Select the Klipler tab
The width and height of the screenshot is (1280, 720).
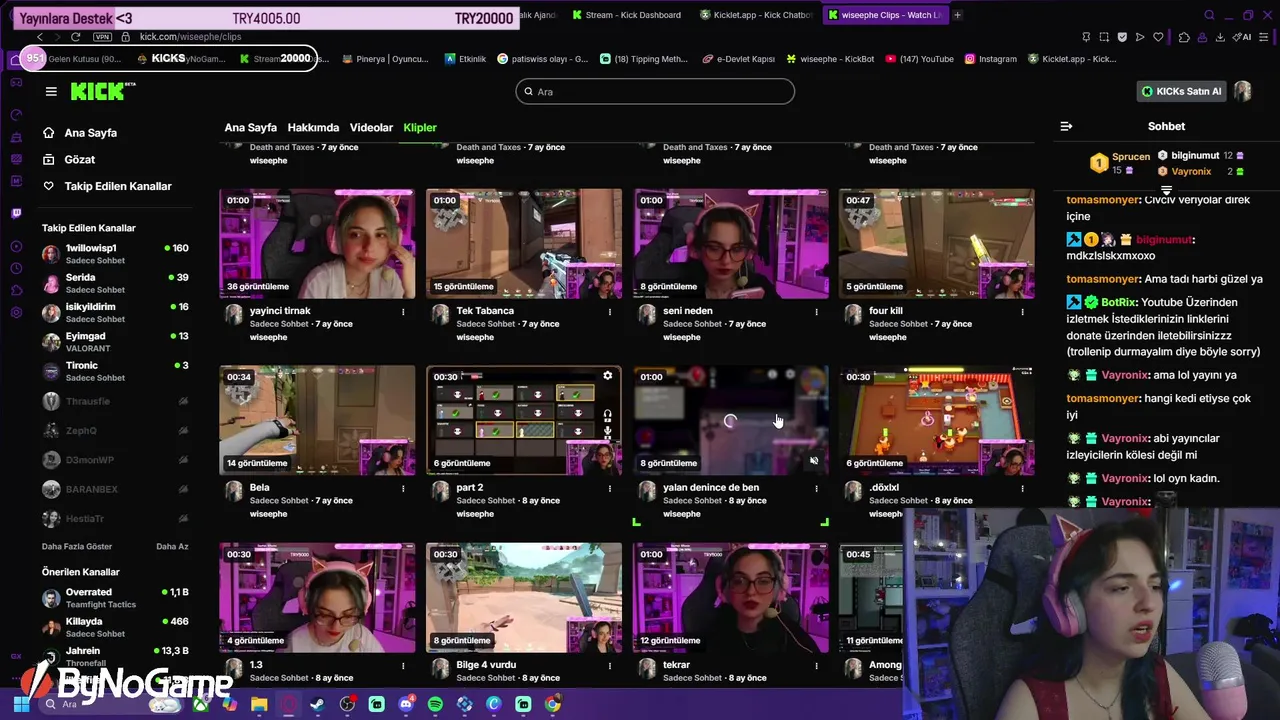(x=420, y=128)
